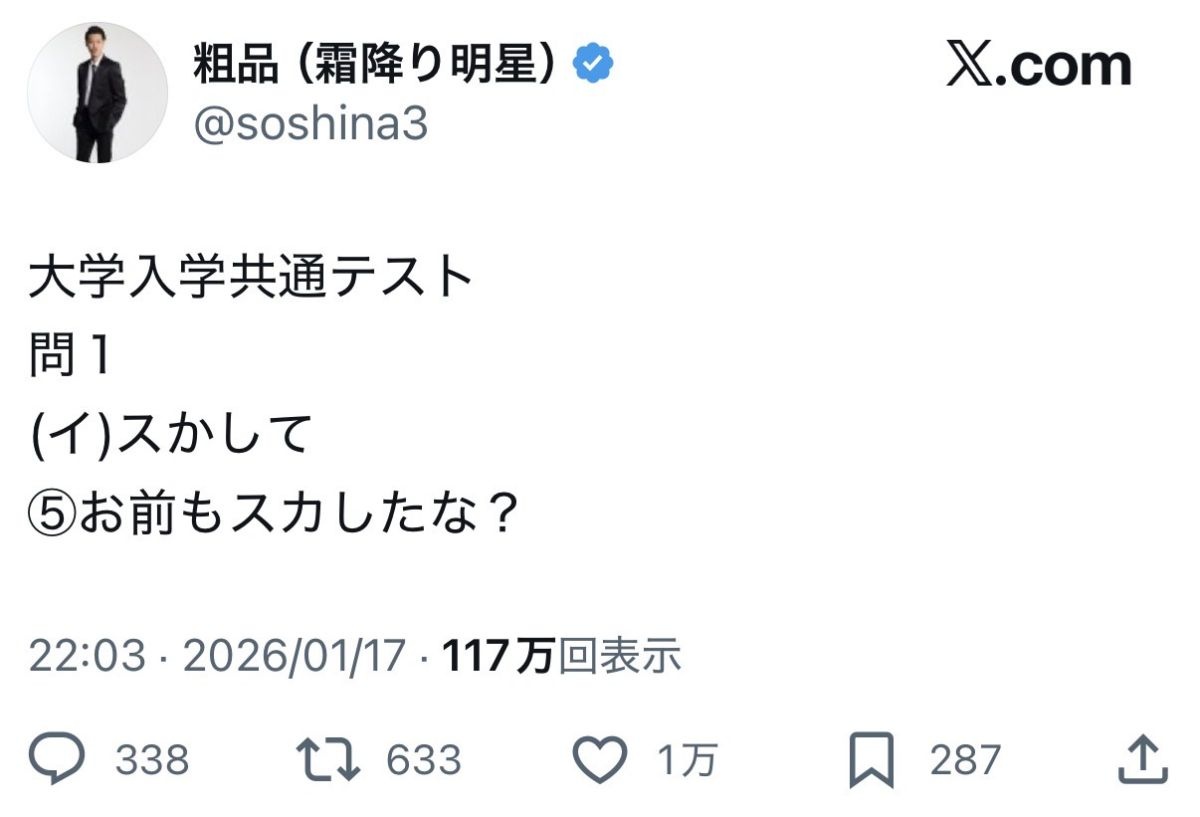Open the 粗品 (霜降り明星) display name
The height and width of the screenshot is (817, 1200).
[x=374, y=66]
